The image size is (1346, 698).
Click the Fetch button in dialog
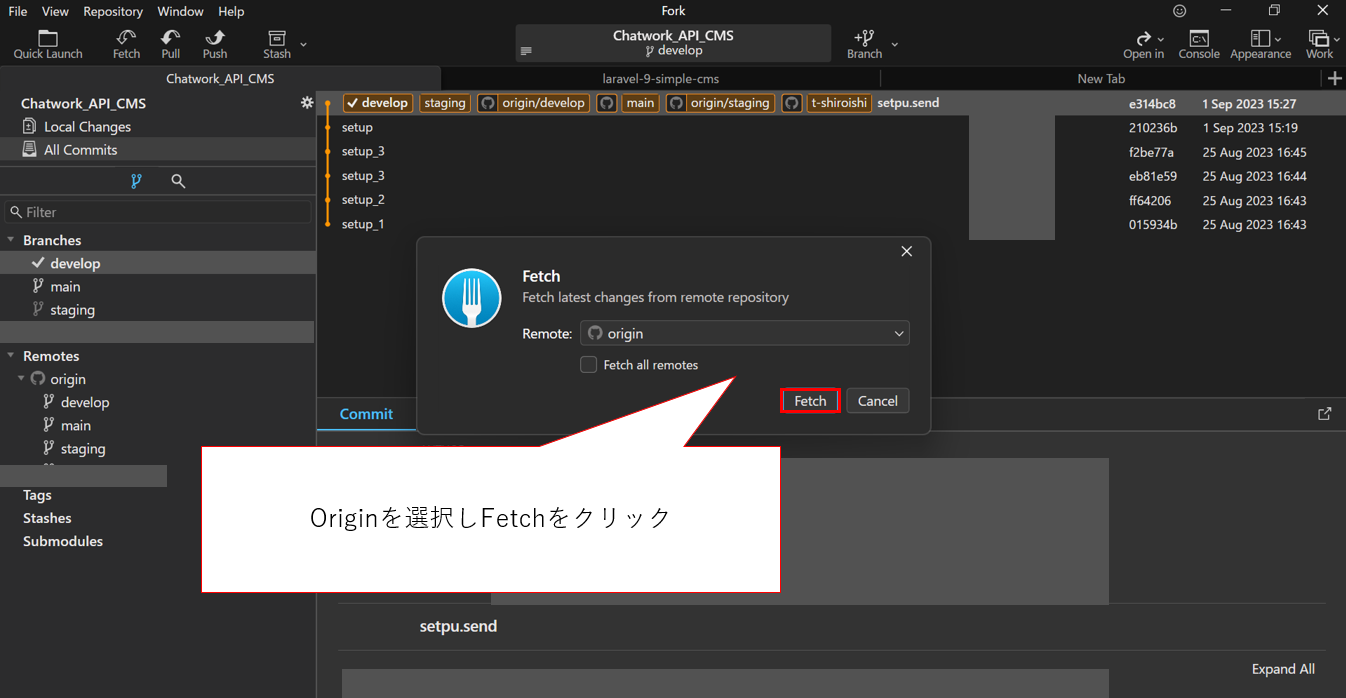[810, 401]
